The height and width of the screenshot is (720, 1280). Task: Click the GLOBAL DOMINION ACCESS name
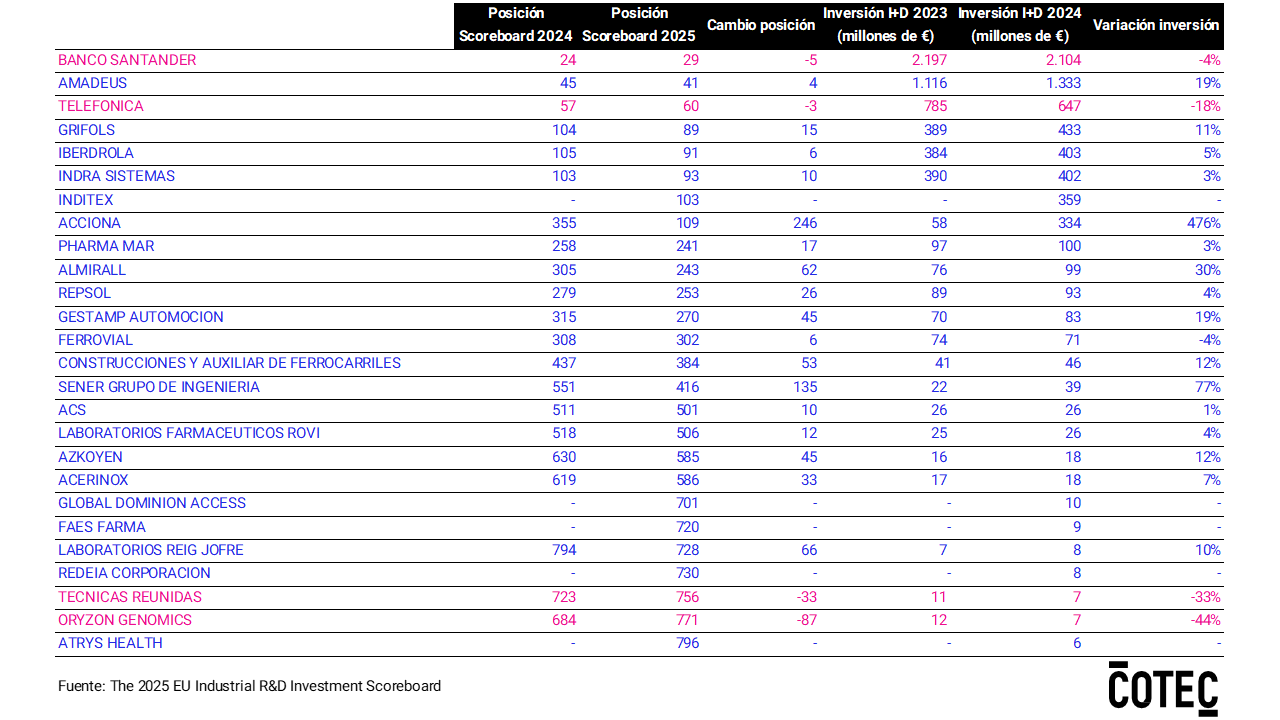click(x=152, y=503)
